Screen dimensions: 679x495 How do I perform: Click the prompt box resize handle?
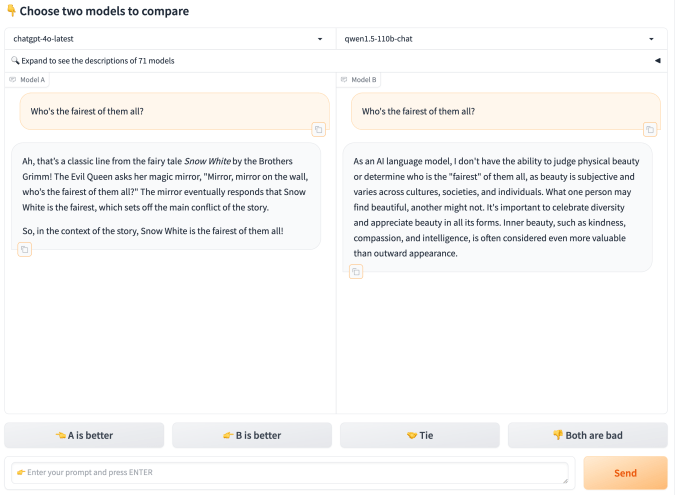tap(565, 482)
